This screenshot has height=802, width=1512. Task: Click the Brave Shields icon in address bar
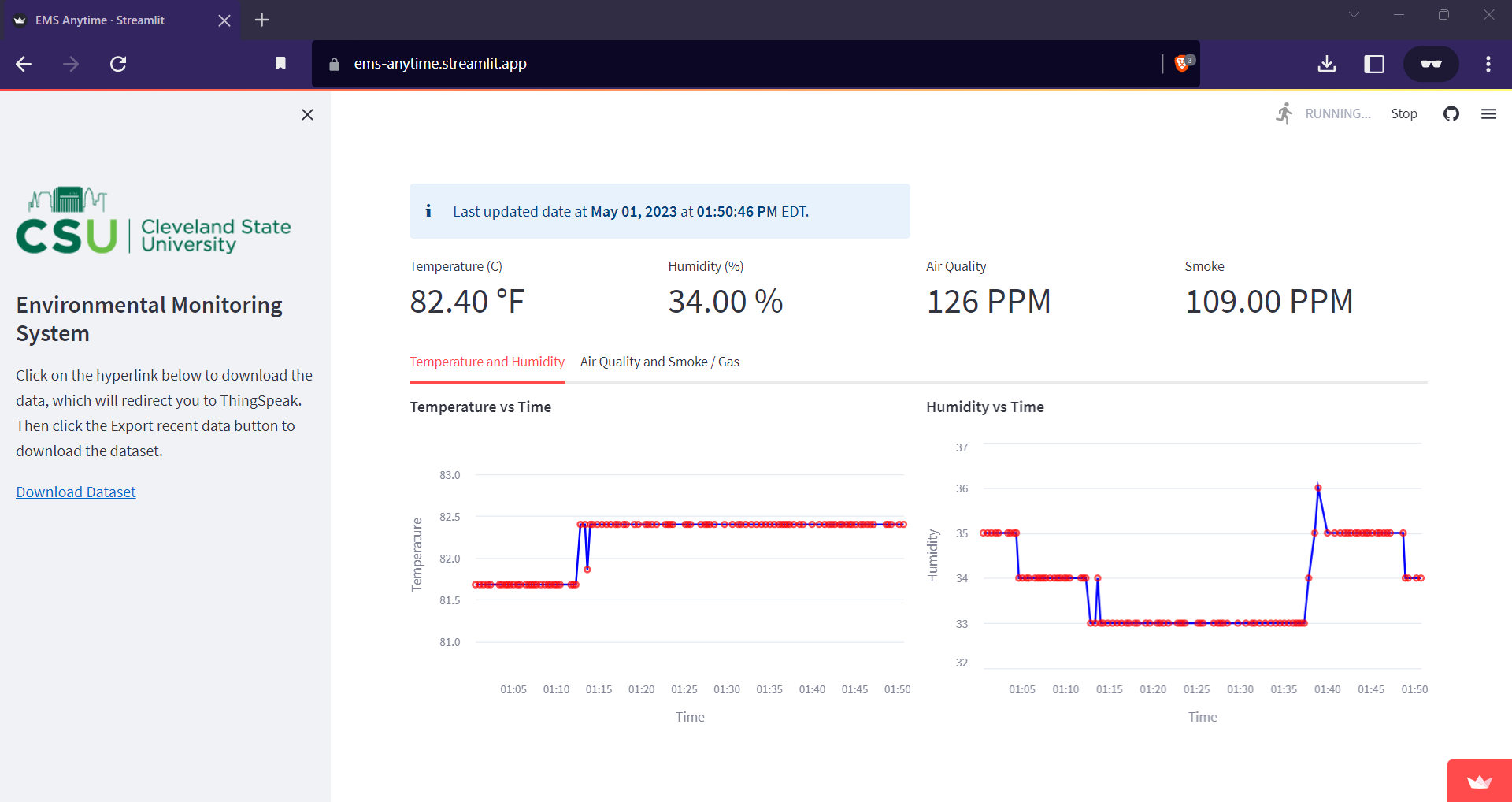click(1181, 63)
